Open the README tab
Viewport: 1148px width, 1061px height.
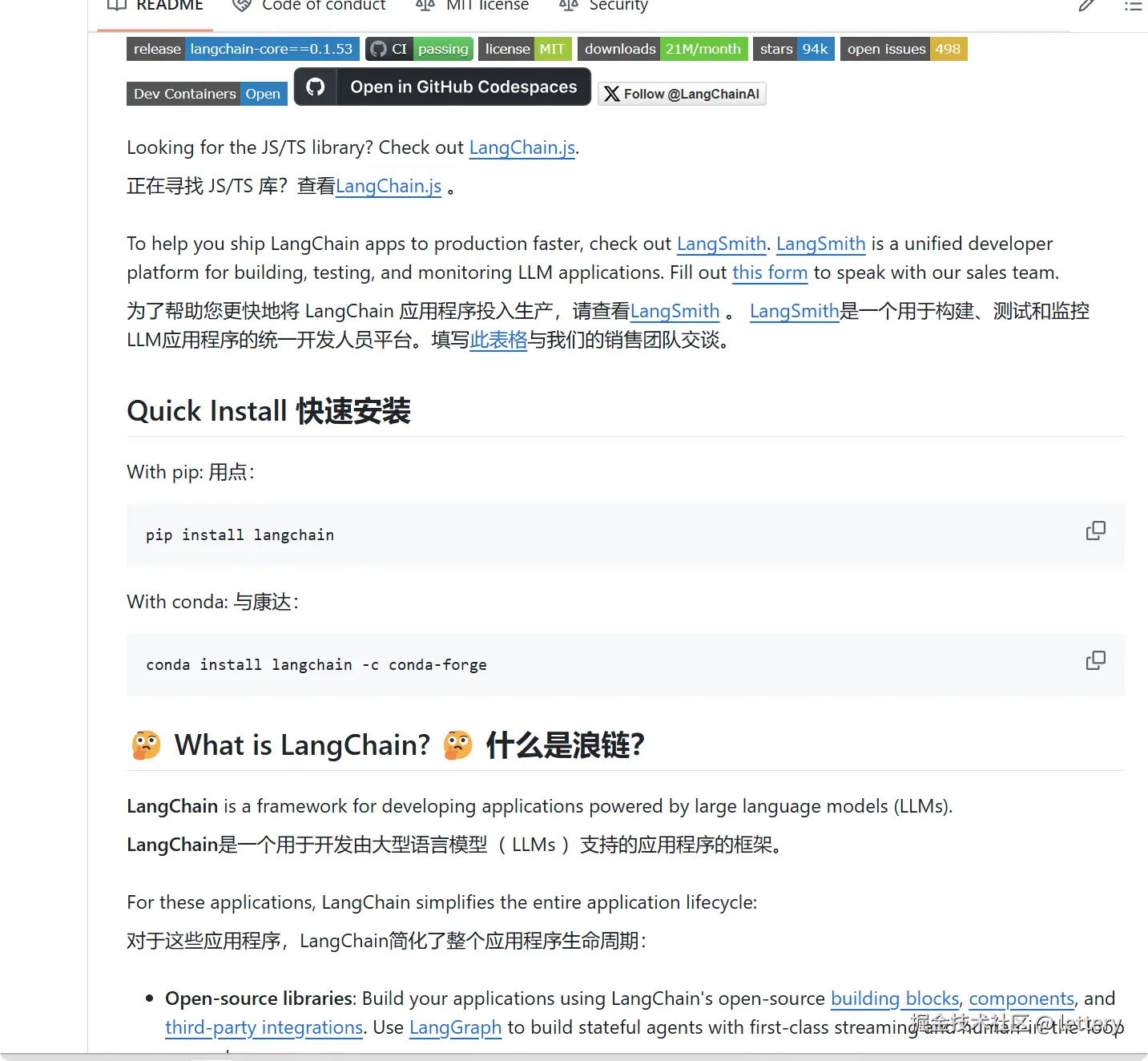pyautogui.click(x=155, y=6)
